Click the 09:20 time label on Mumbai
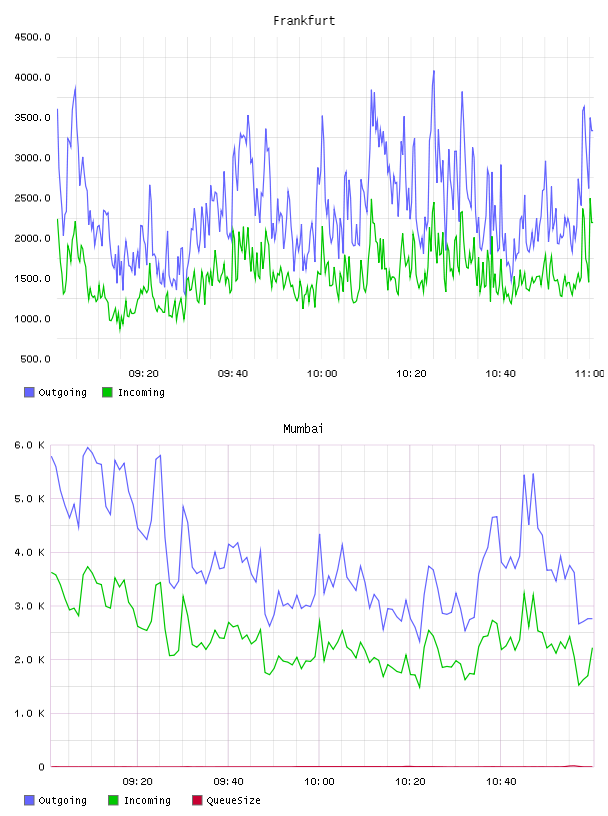Image resolution: width=608 pixels, height=816 pixels. tap(137, 782)
